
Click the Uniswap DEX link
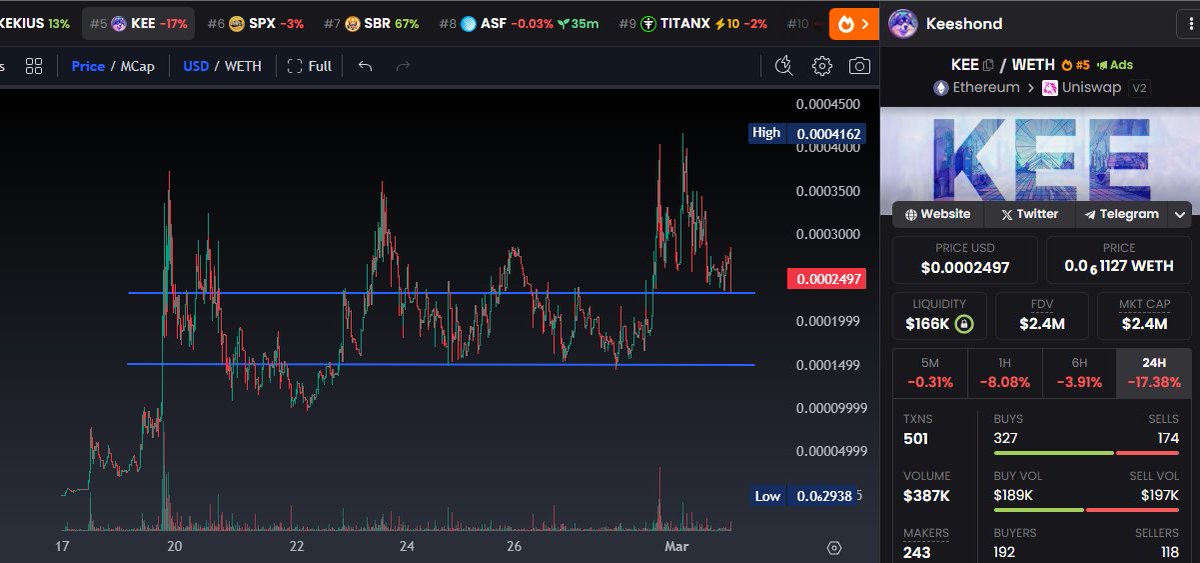coord(1082,88)
